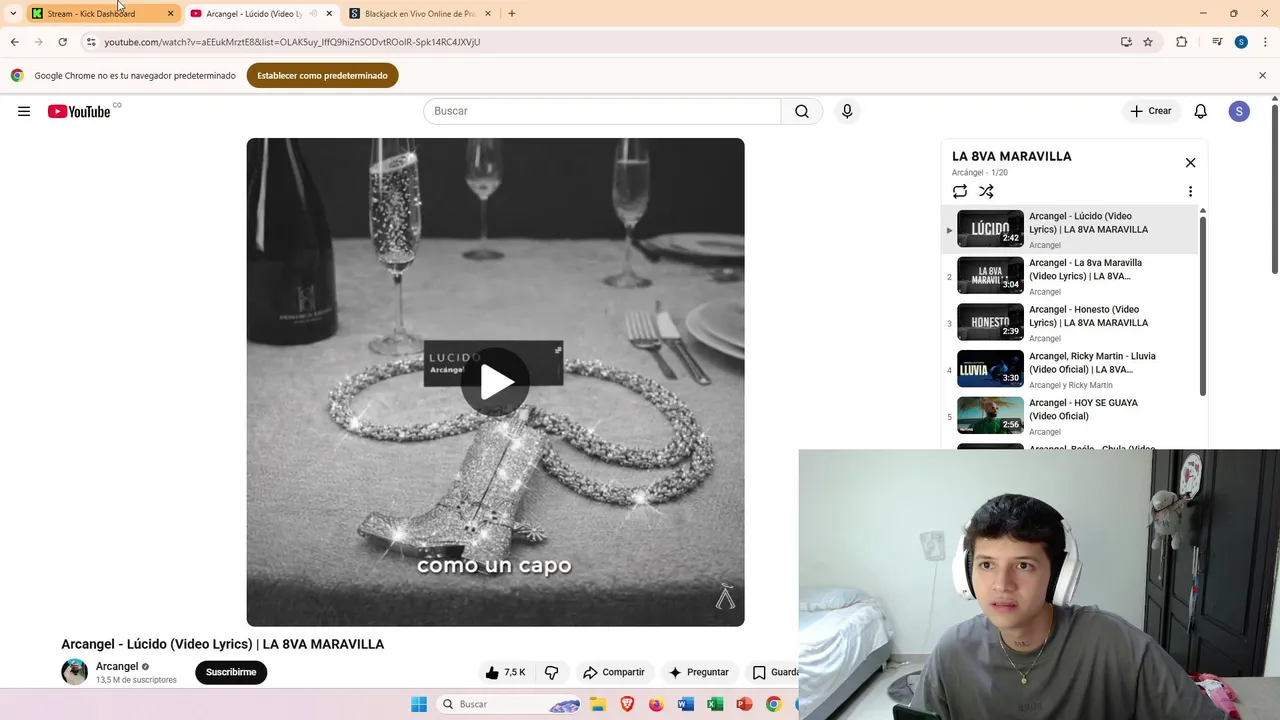Go forward in browser history
The image size is (1280, 720).
38,42
